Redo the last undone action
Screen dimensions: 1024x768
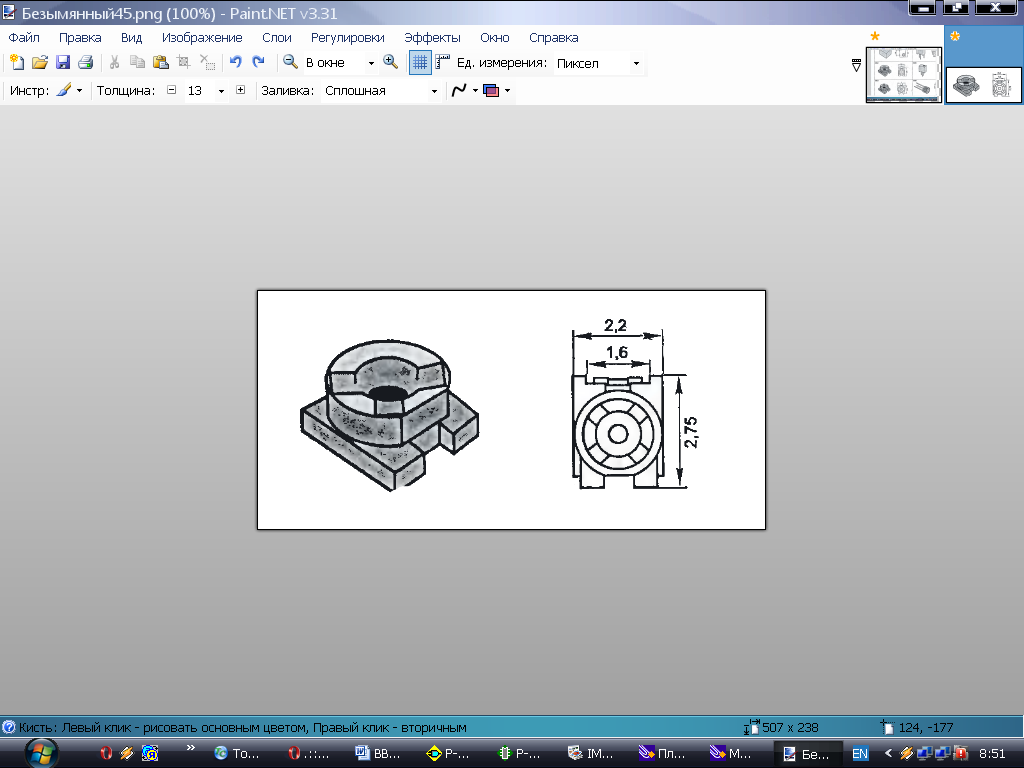pos(258,62)
